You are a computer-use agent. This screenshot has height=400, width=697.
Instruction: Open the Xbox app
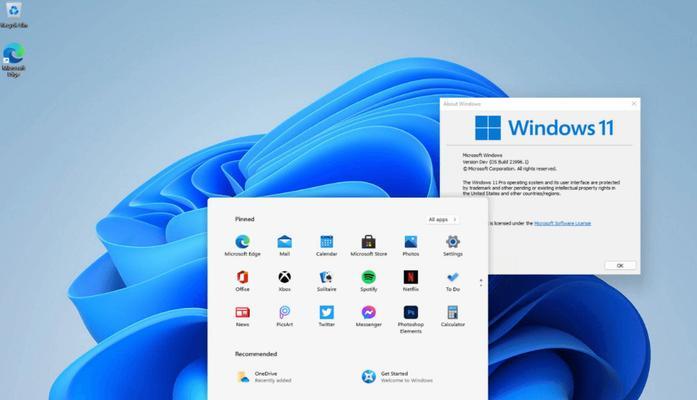pos(284,280)
